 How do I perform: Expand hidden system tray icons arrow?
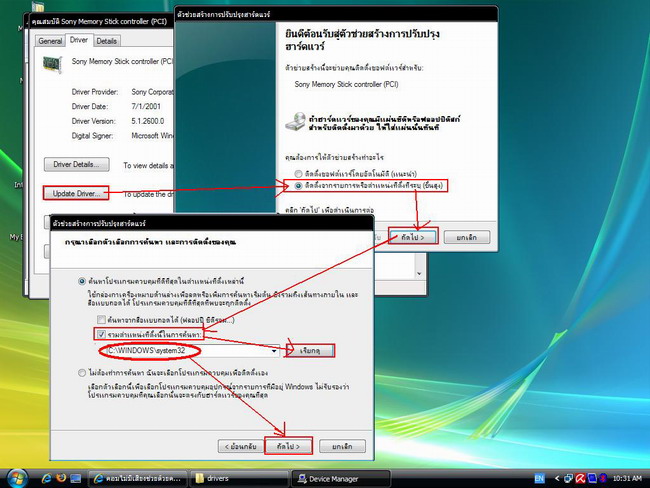click(557, 478)
